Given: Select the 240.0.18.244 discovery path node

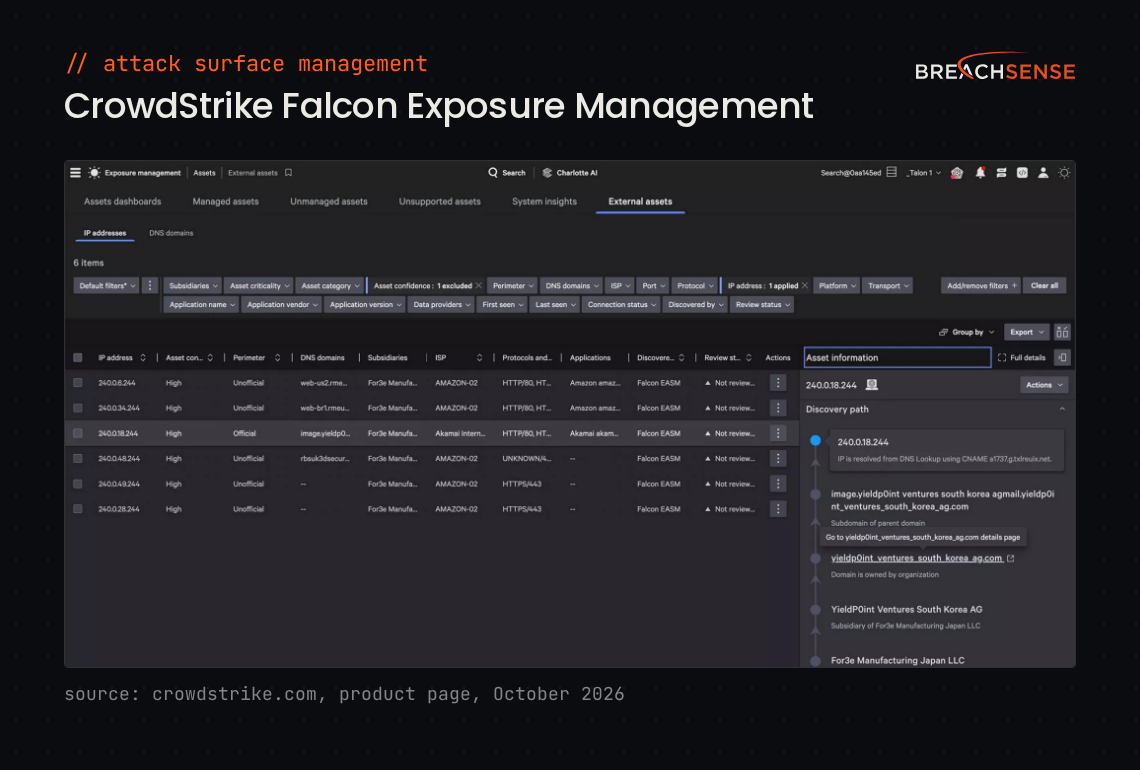Looking at the screenshot, I should click(x=816, y=441).
